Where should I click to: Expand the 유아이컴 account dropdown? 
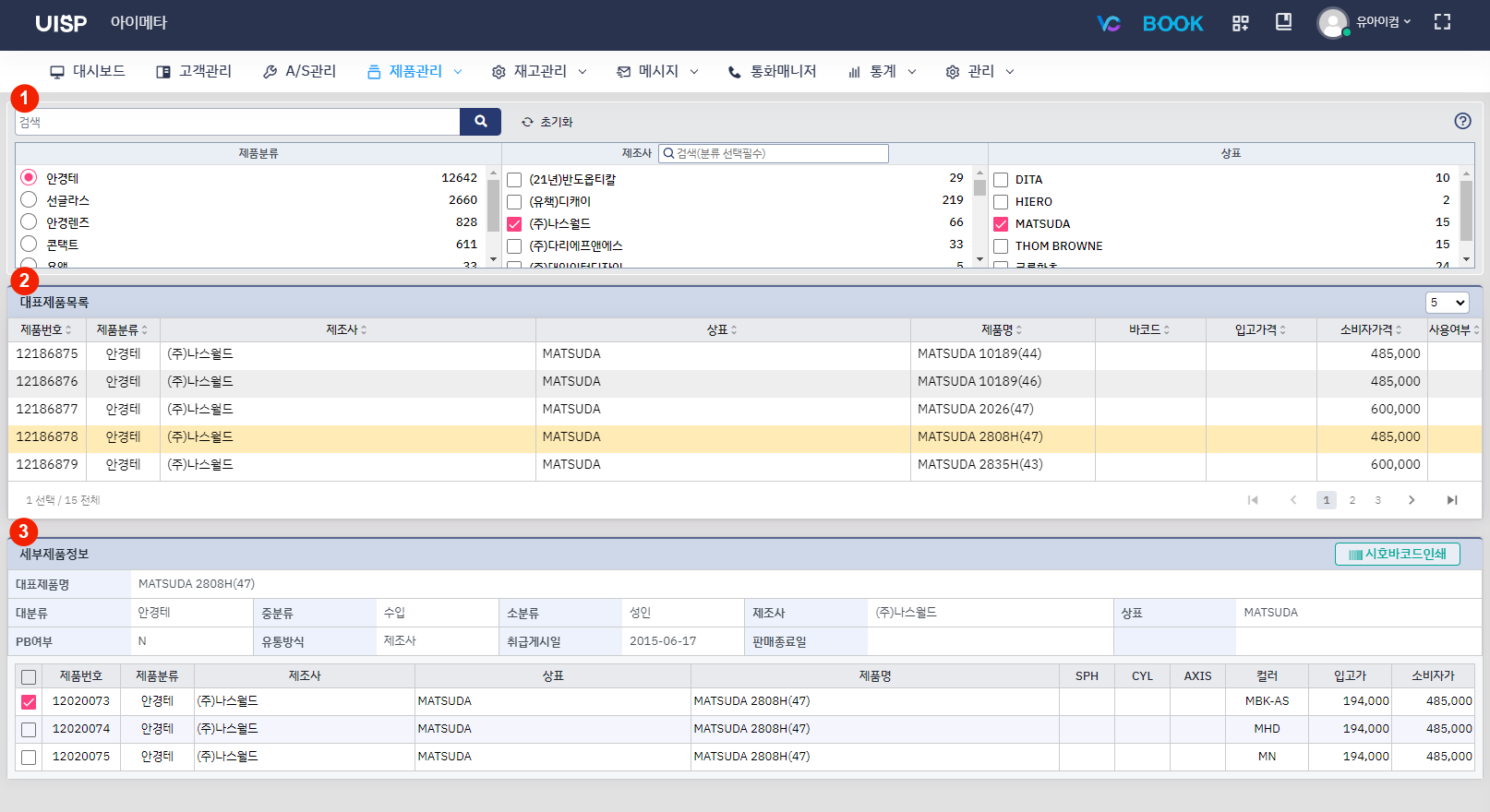pos(1383,22)
